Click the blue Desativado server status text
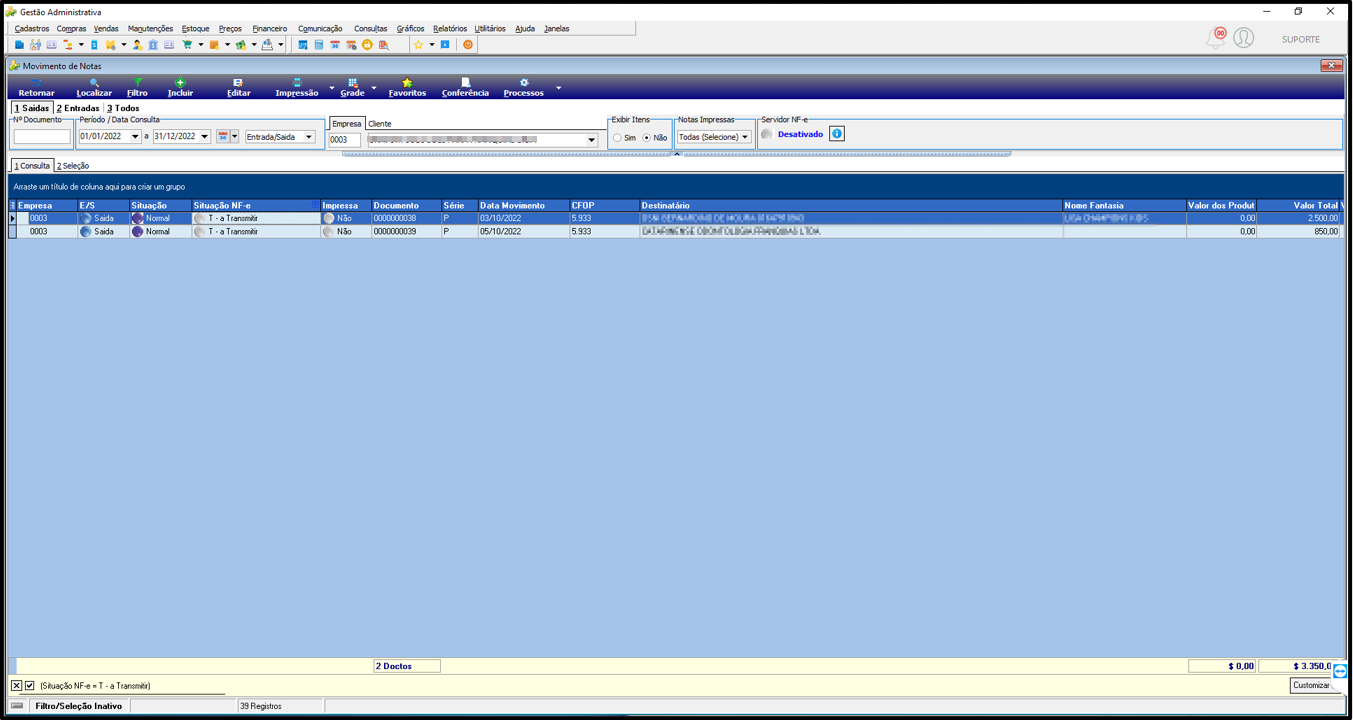This screenshot has height=720, width=1353. pyautogui.click(x=800, y=134)
